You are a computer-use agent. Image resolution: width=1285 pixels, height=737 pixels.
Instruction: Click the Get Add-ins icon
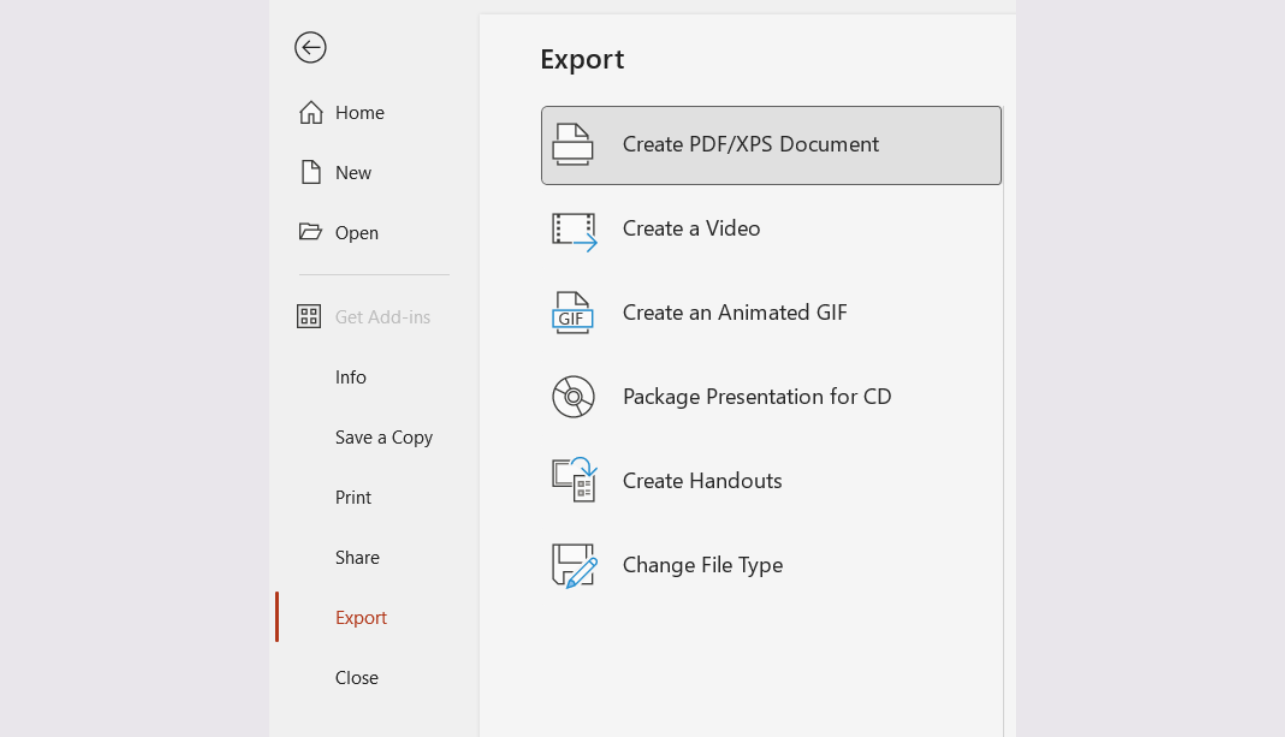coord(310,316)
